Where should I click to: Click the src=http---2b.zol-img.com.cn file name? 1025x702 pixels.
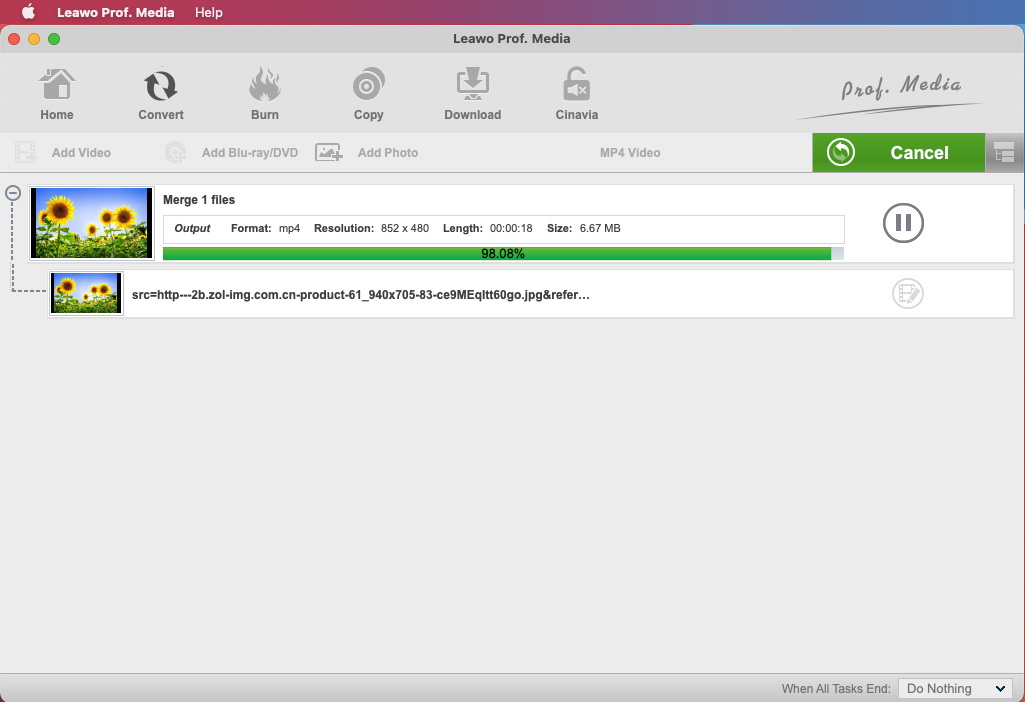[x=361, y=295]
